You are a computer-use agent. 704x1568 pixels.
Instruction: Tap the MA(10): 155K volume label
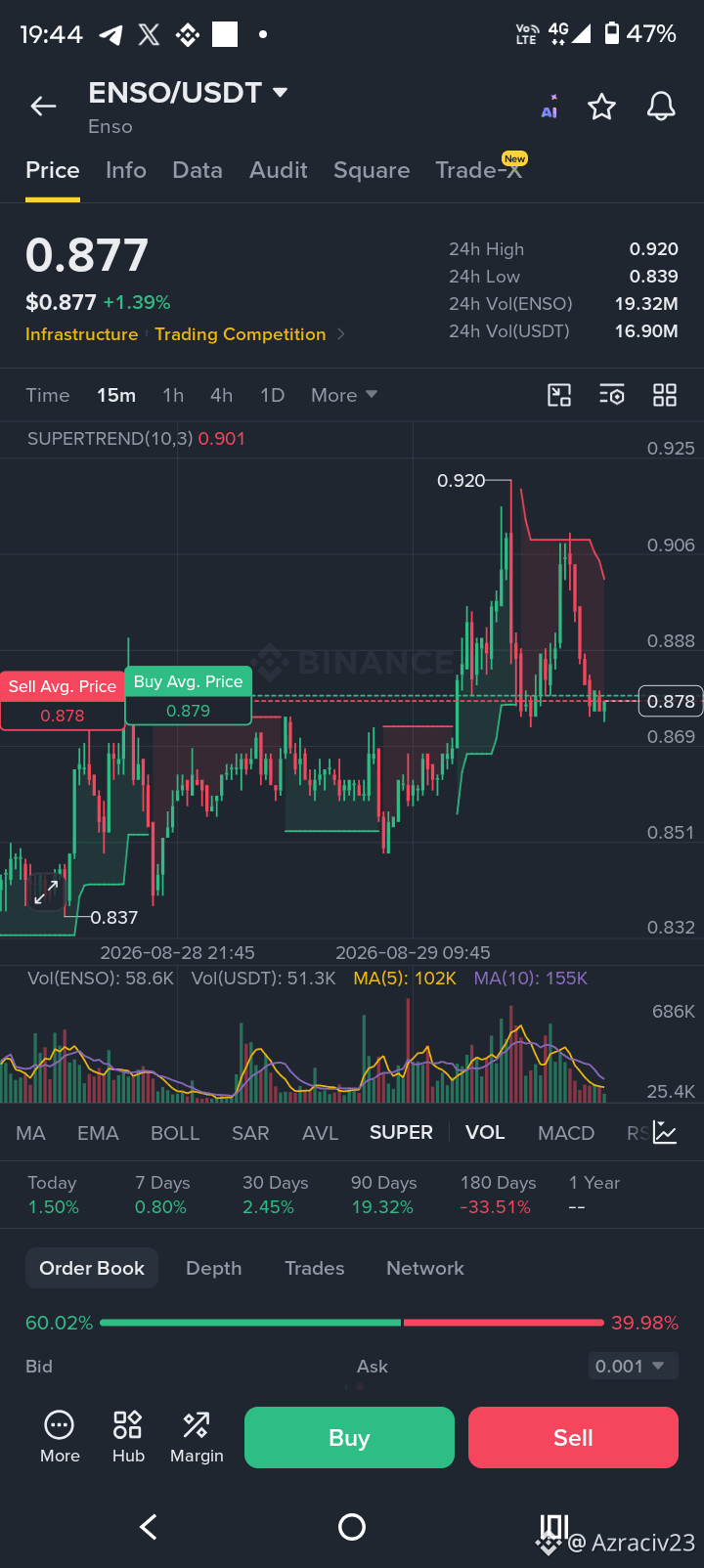(x=531, y=979)
